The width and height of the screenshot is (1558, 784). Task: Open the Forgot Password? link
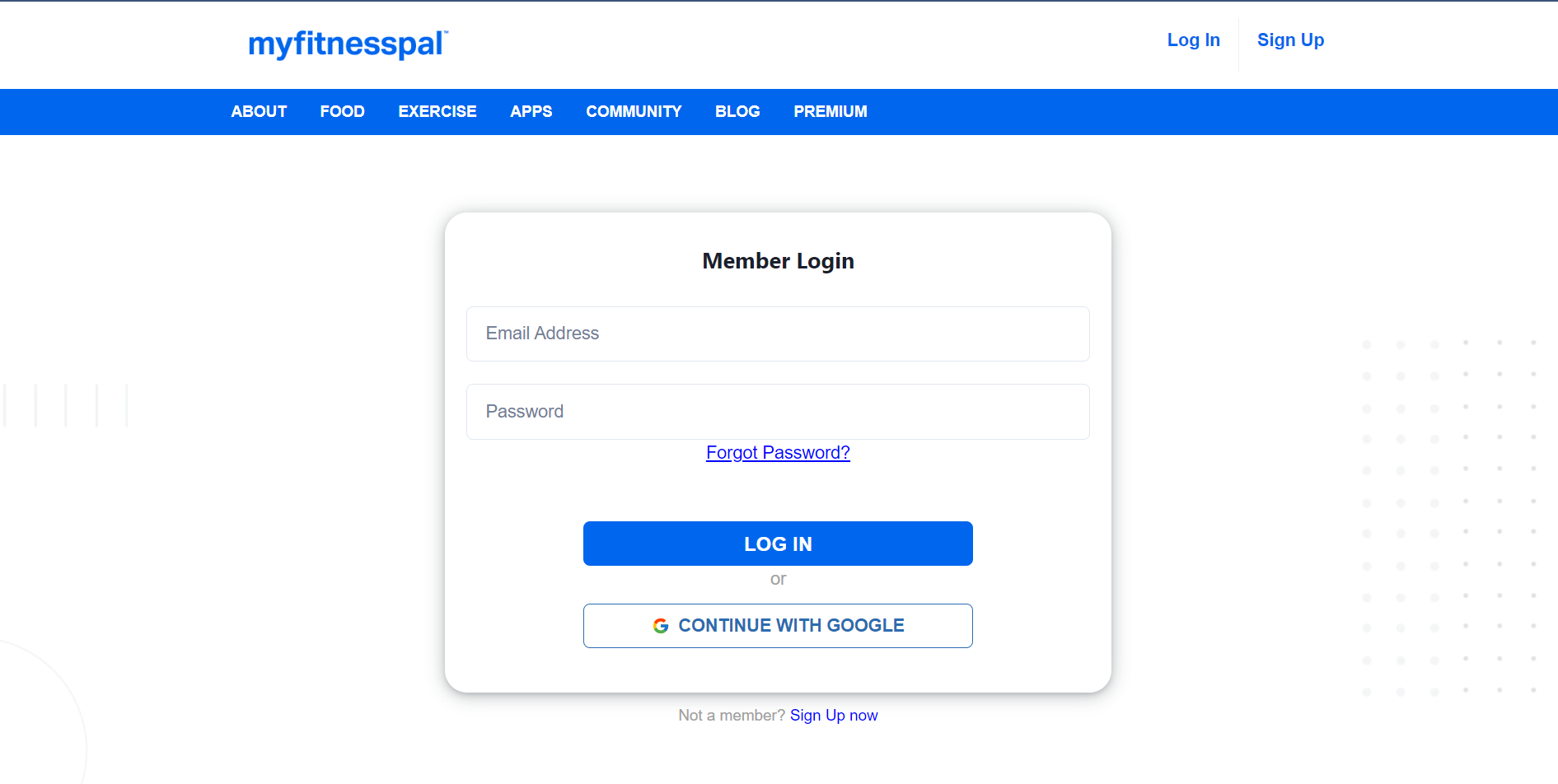[x=778, y=453]
